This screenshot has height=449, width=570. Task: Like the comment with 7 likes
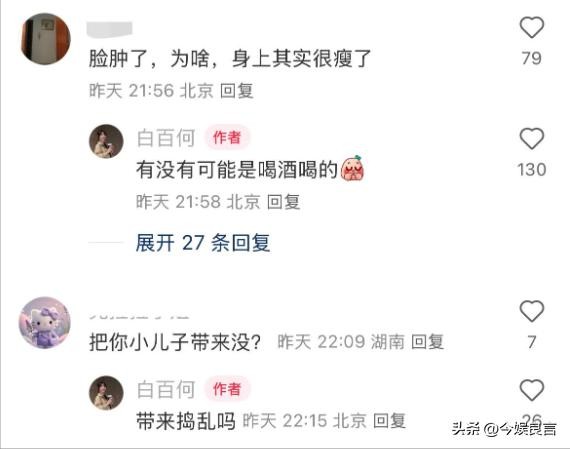[531, 311]
